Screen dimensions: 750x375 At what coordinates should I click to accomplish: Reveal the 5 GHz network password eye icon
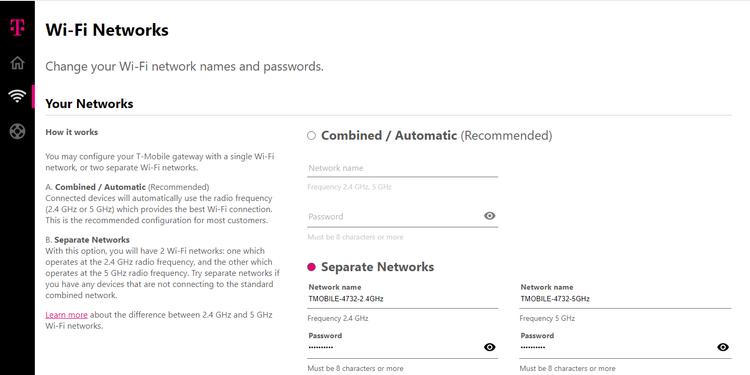tap(723, 347)
